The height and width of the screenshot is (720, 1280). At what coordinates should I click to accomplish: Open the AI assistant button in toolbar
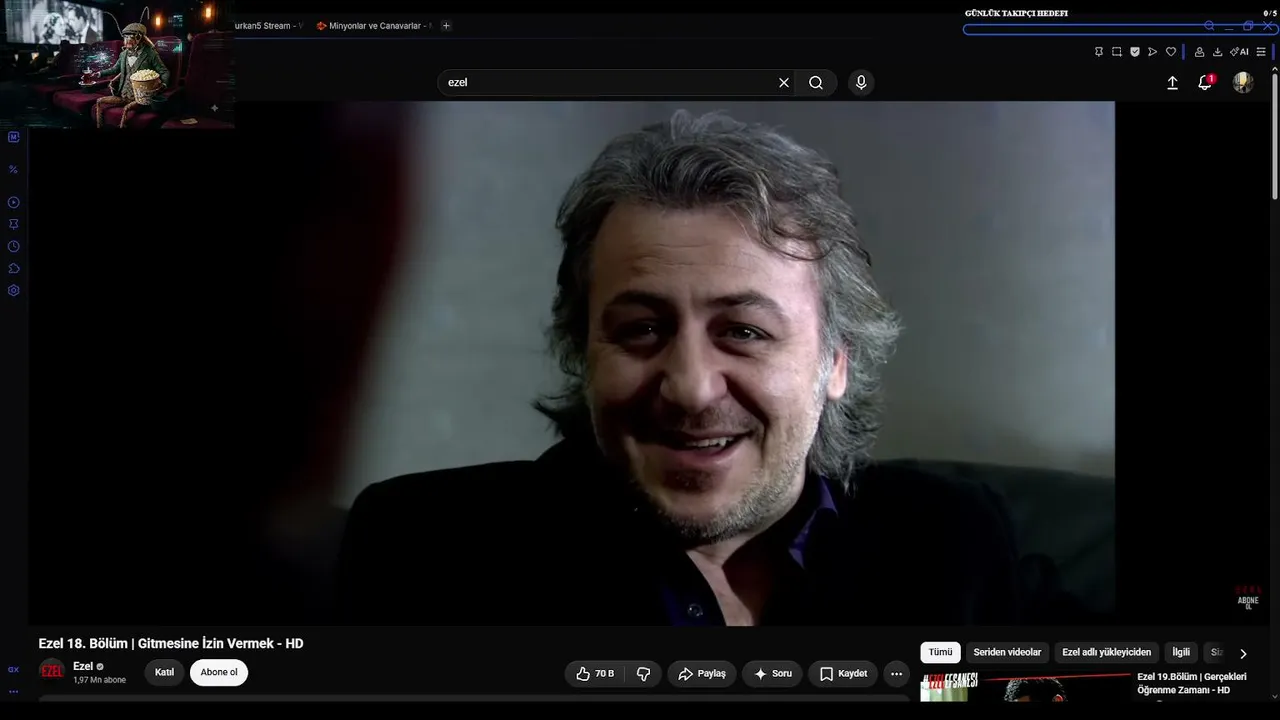[1240, 52]
